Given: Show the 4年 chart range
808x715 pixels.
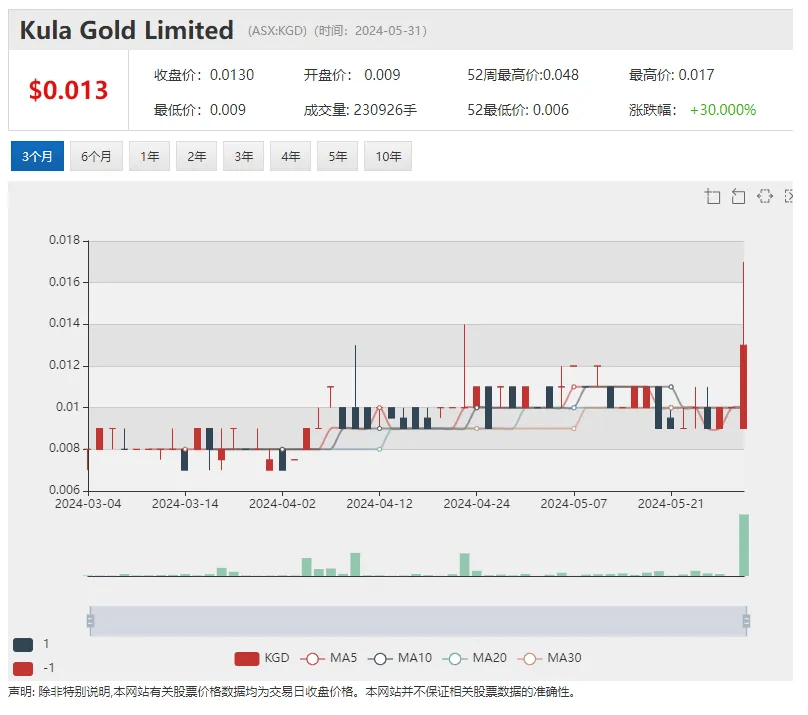Looking at the screenshot, I should [x=290, y=156].
